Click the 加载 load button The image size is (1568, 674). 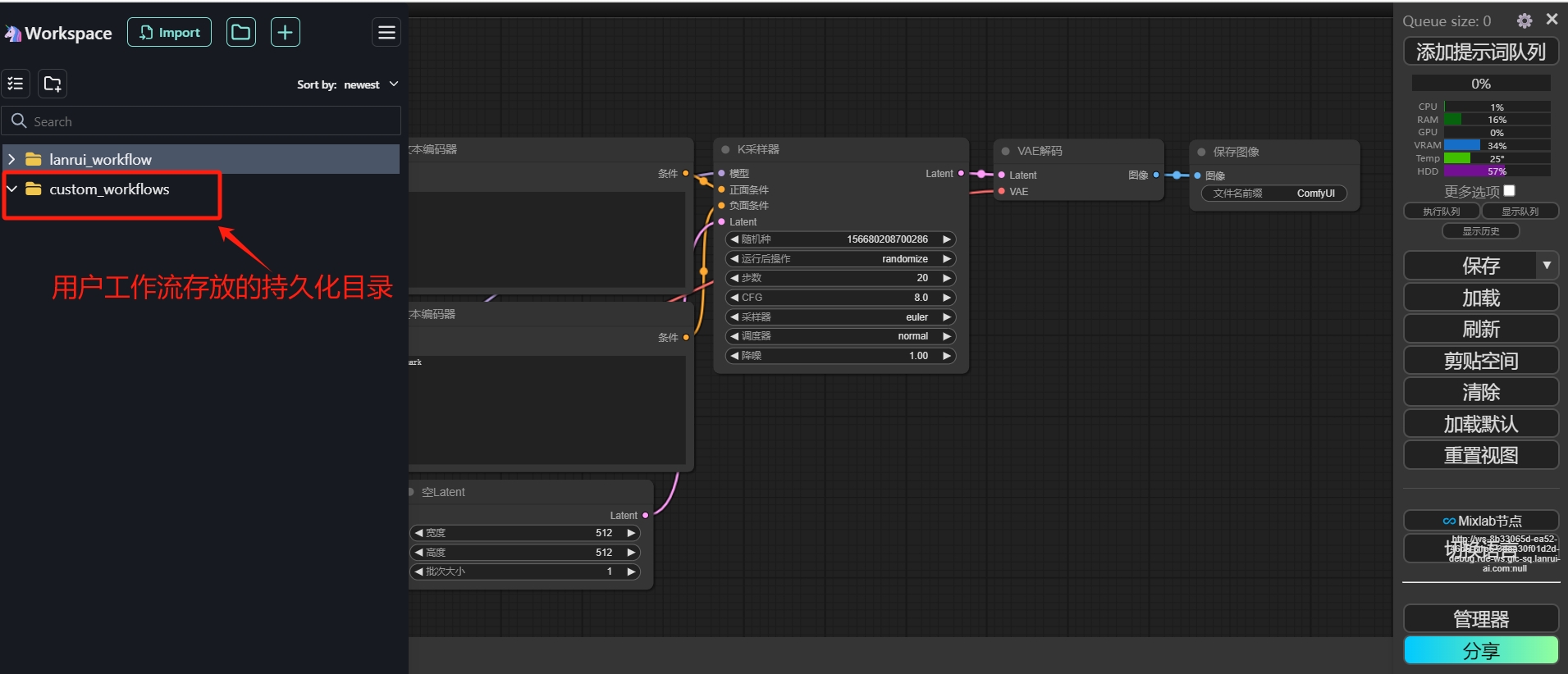[1481, 298]
